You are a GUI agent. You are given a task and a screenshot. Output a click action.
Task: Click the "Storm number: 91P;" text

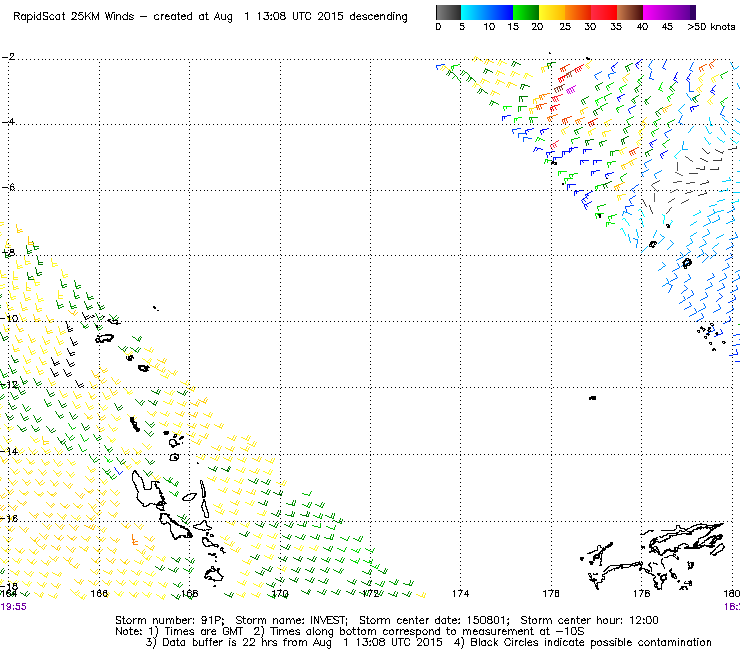170,620
